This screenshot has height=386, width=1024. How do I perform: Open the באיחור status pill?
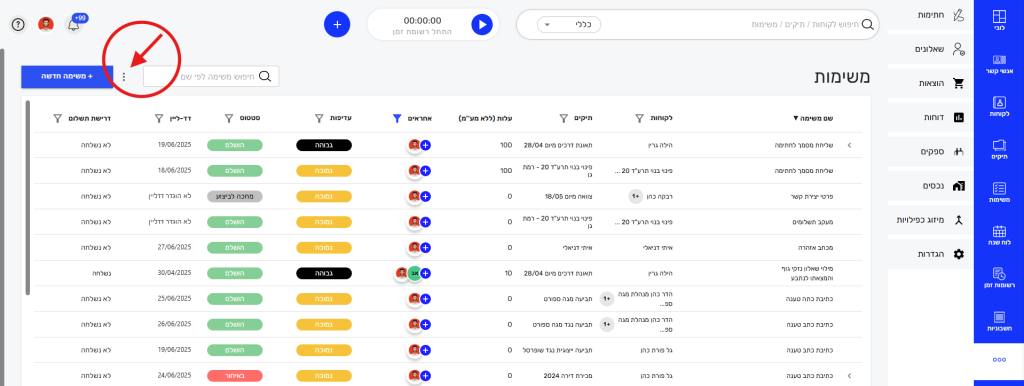(x=234, y=376)
